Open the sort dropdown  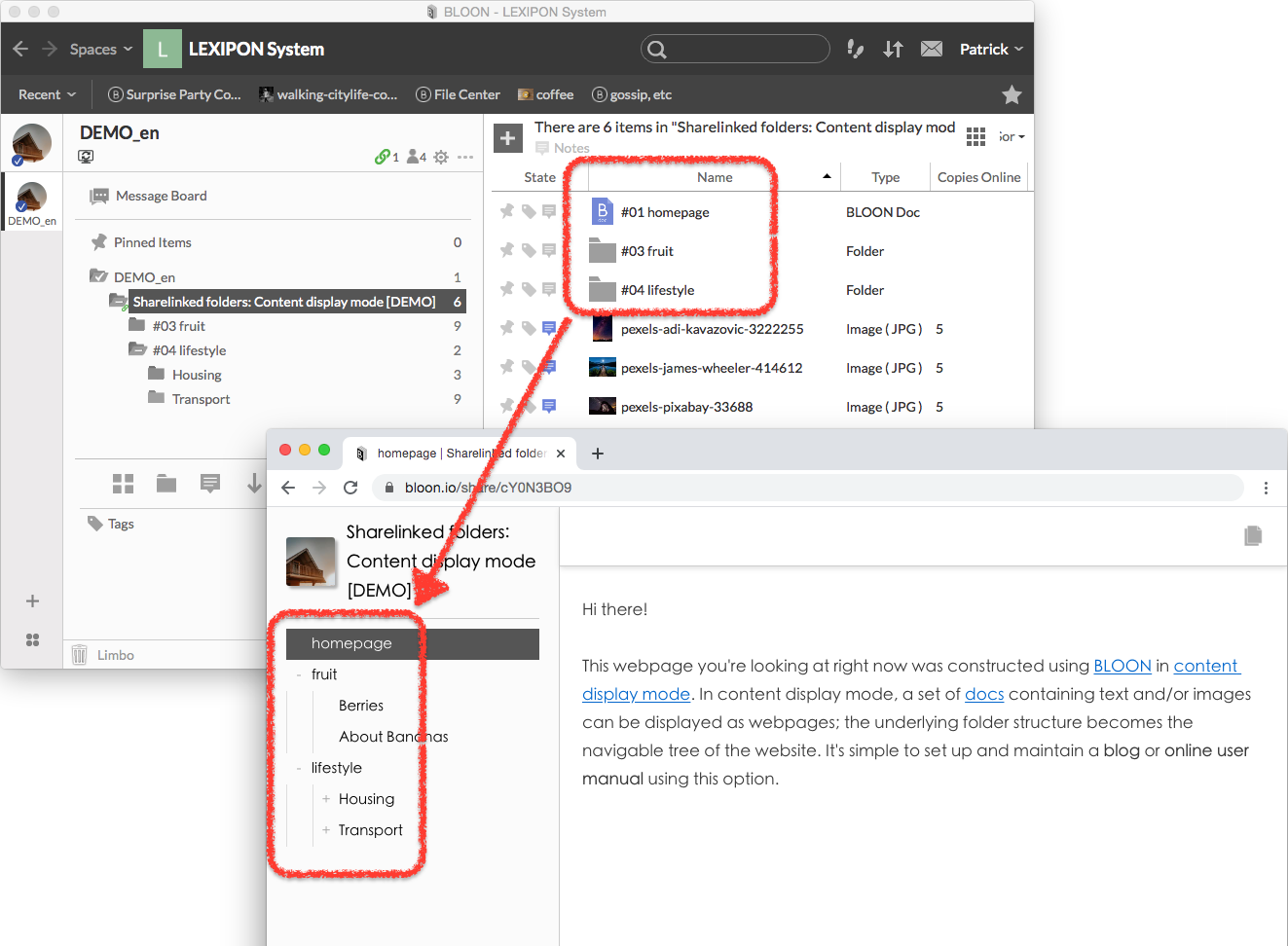pyautogui.click(x=1012, y=137)
